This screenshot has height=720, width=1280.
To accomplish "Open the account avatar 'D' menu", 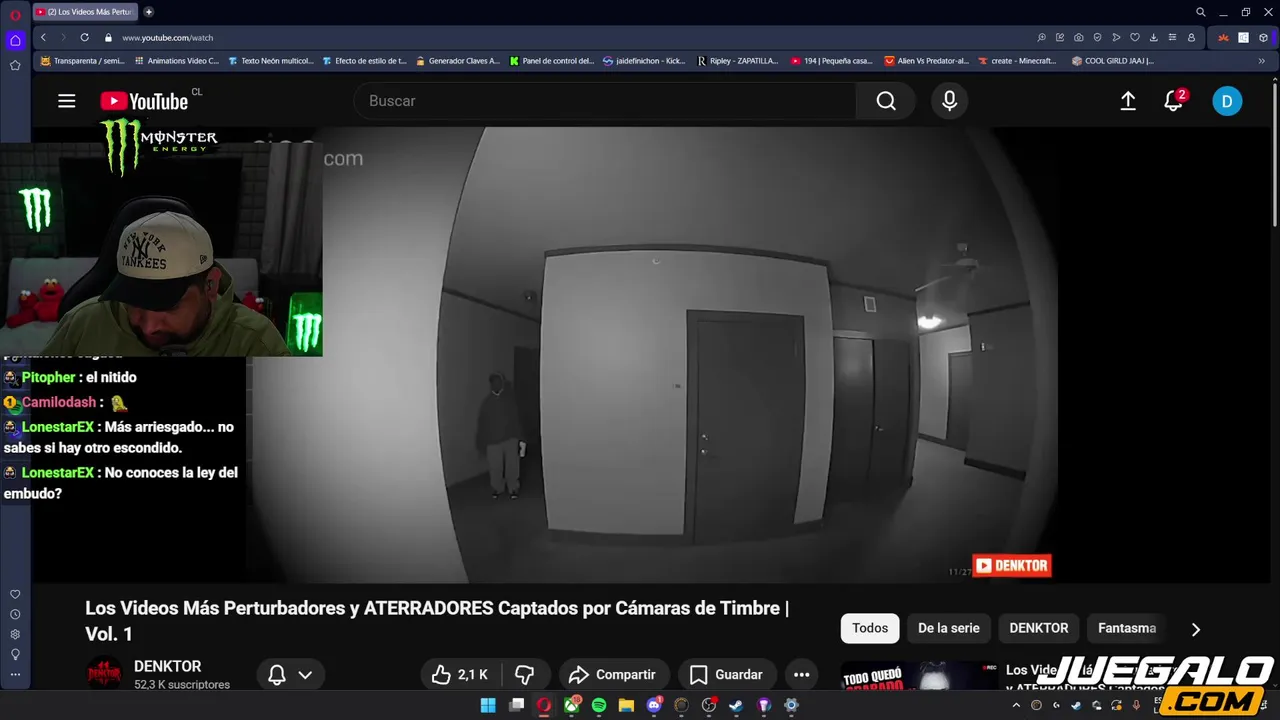I will 1227,101.
